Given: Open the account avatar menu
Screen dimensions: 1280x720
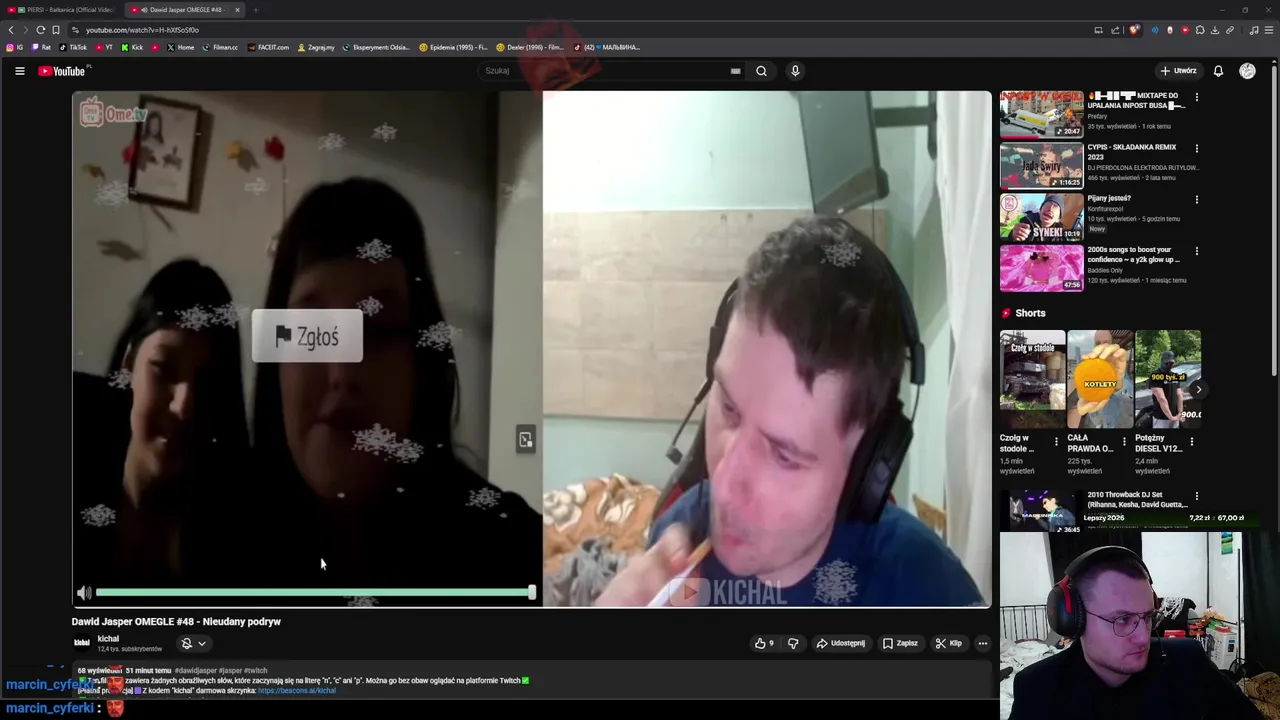Looking at the screenshot, I should [x=1247, y=71].
